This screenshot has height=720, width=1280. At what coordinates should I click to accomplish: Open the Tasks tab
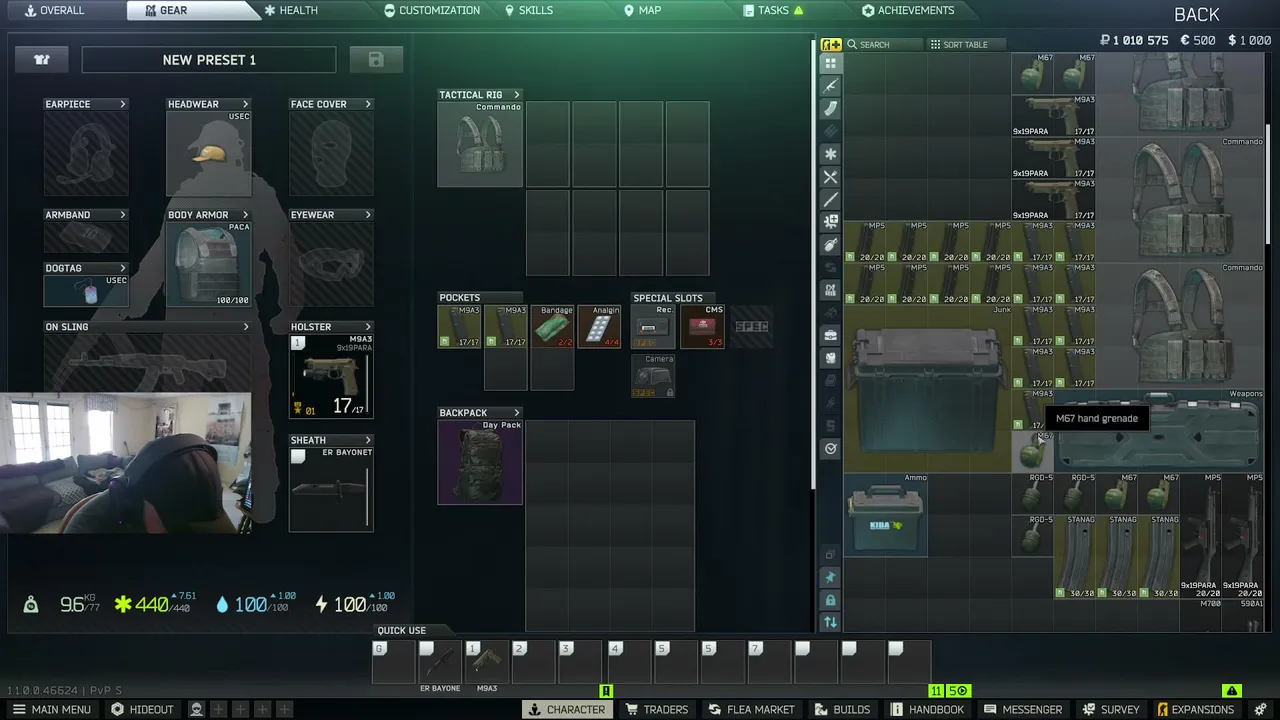coord(774,10)
